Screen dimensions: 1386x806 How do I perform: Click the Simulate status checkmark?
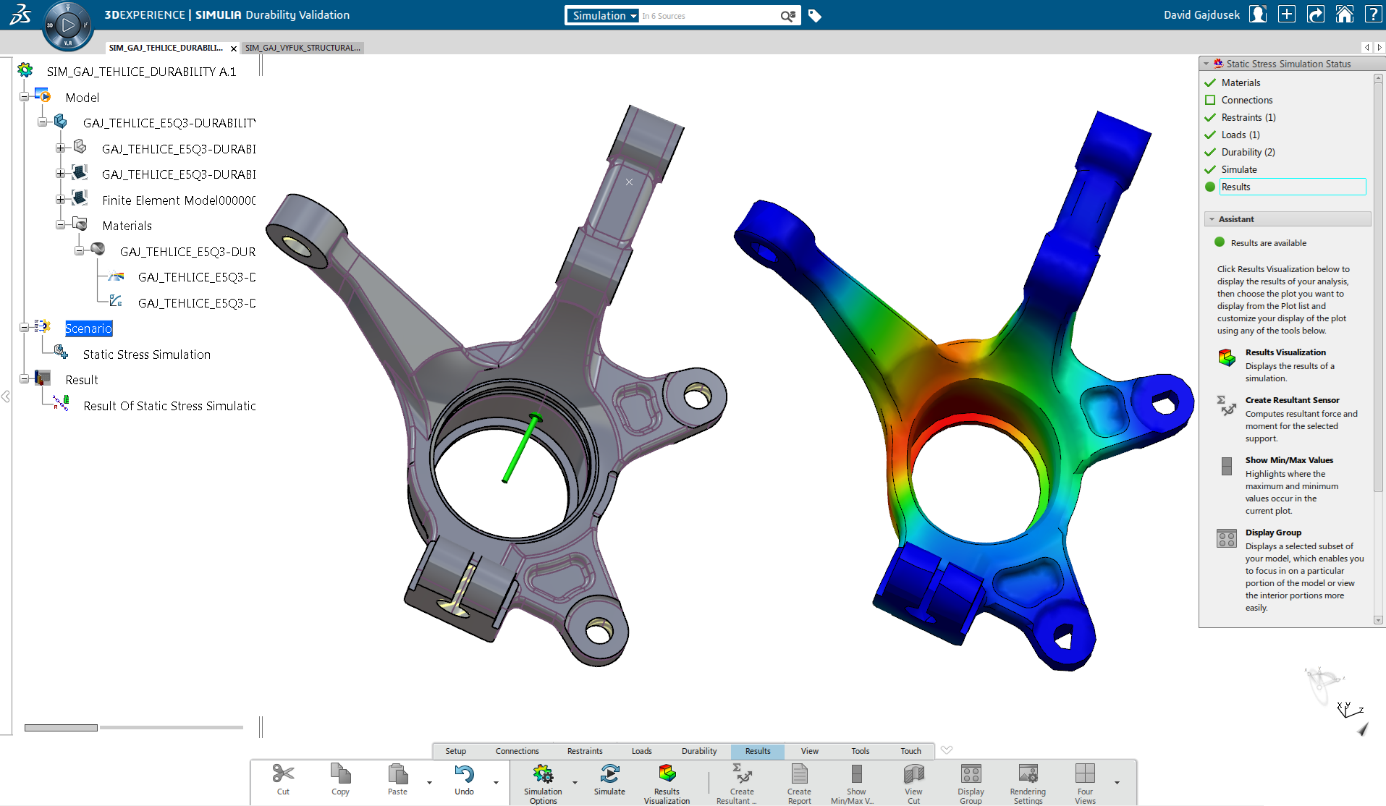1210,170
